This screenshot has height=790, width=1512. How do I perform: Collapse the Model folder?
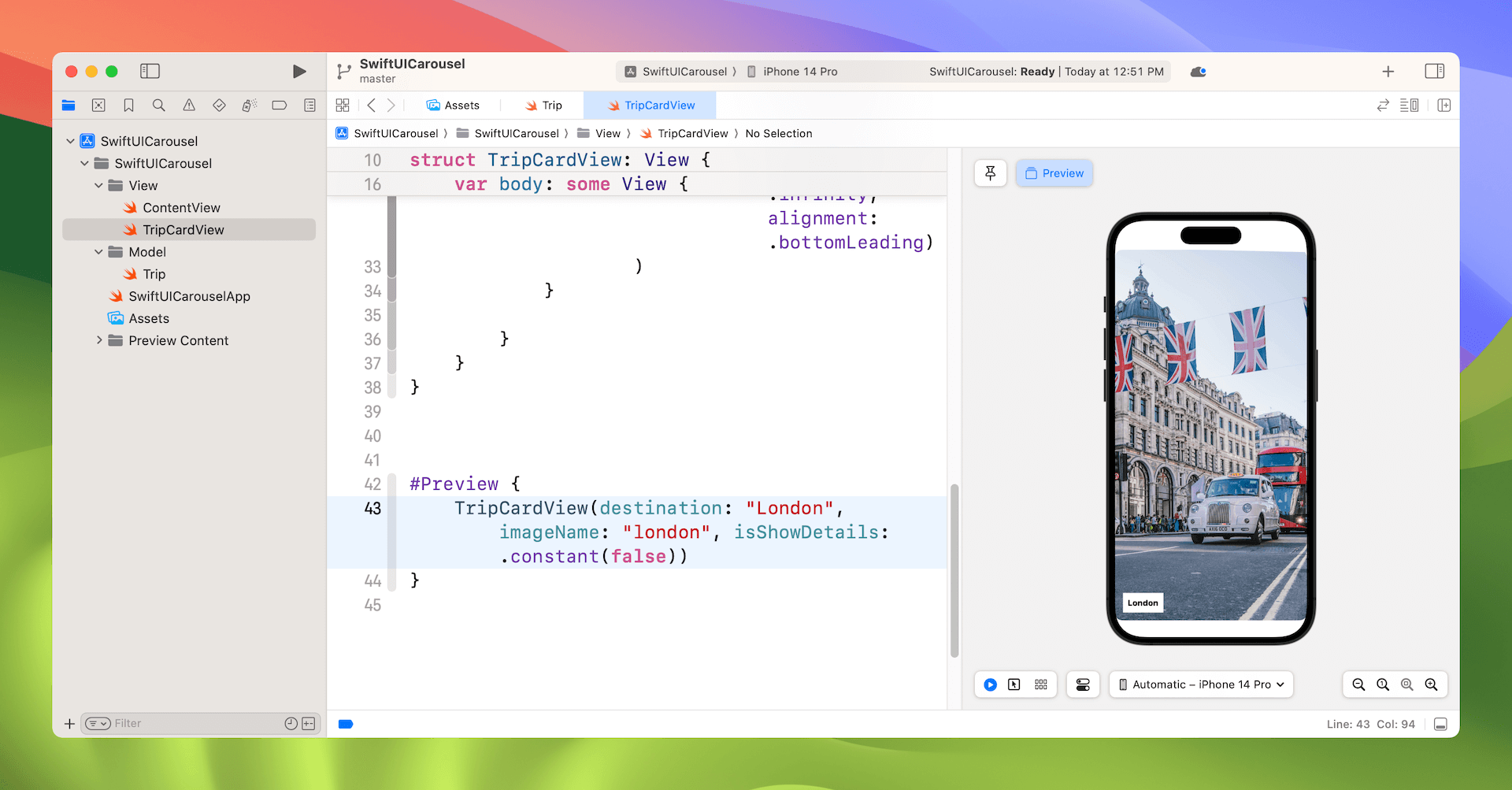(99, 252)
